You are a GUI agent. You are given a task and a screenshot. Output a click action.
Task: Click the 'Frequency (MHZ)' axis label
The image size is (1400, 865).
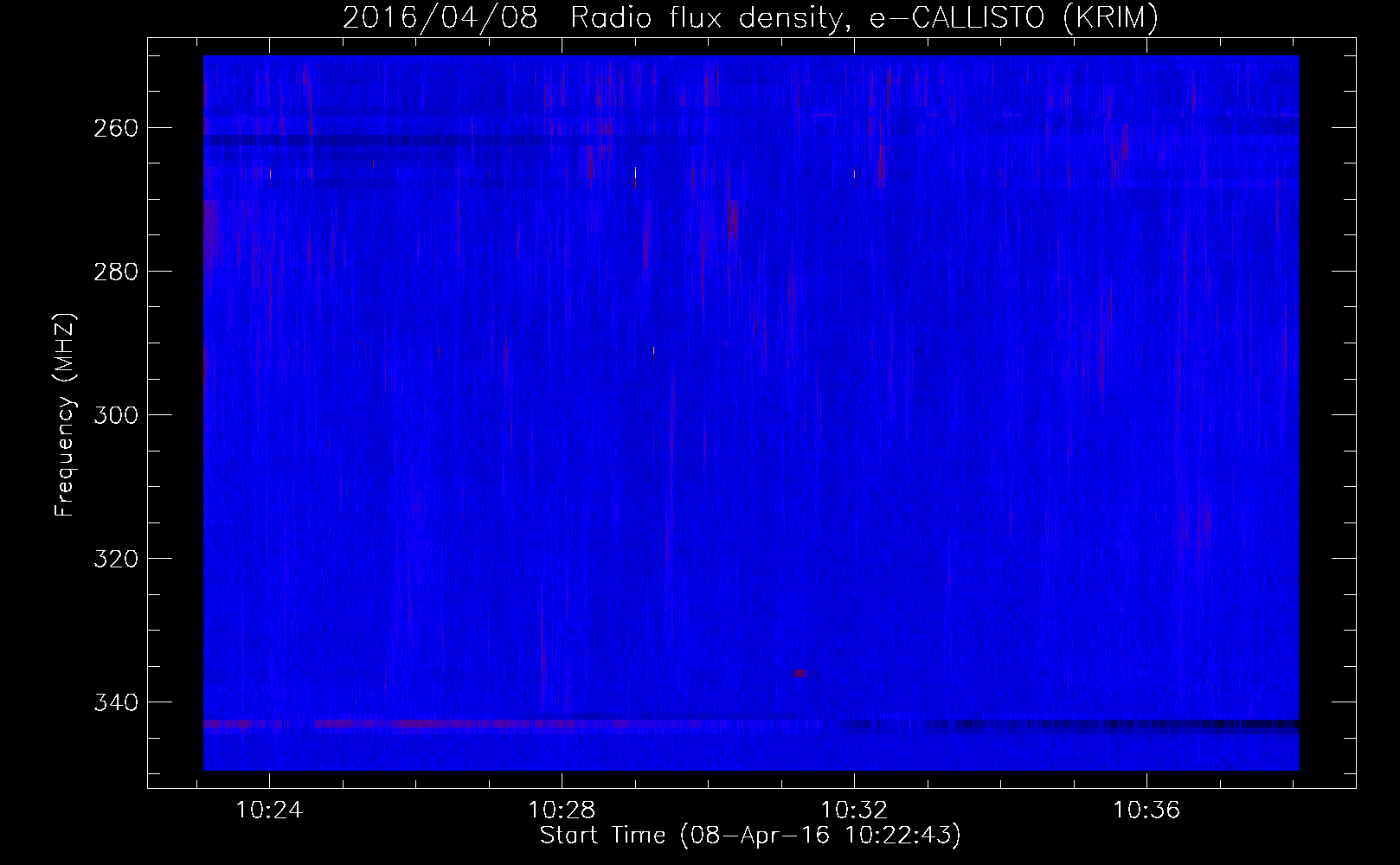65,415
